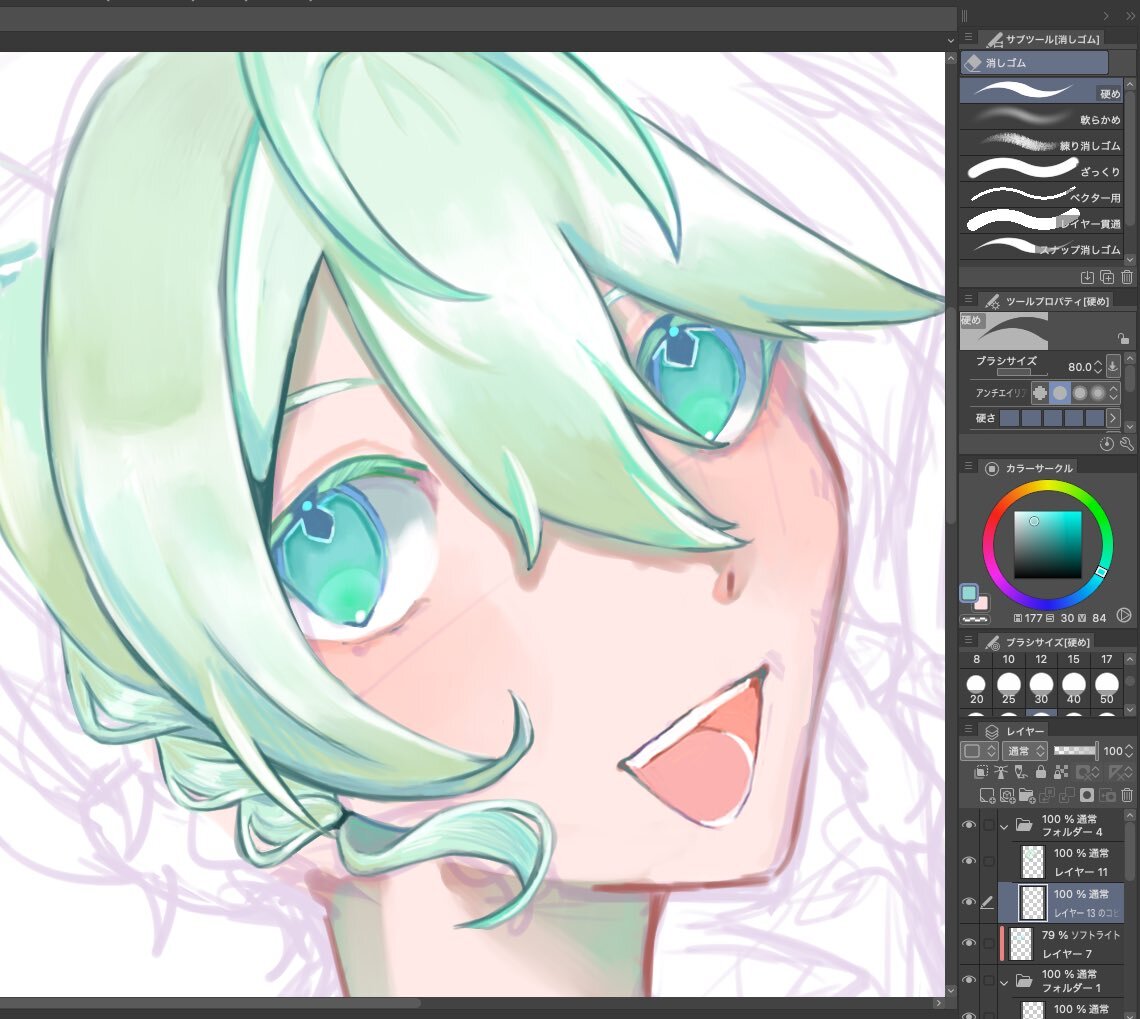Select the レイヤー 13 copy layer thumbnail
1140x1019 pixels.
coord(1032,902)
